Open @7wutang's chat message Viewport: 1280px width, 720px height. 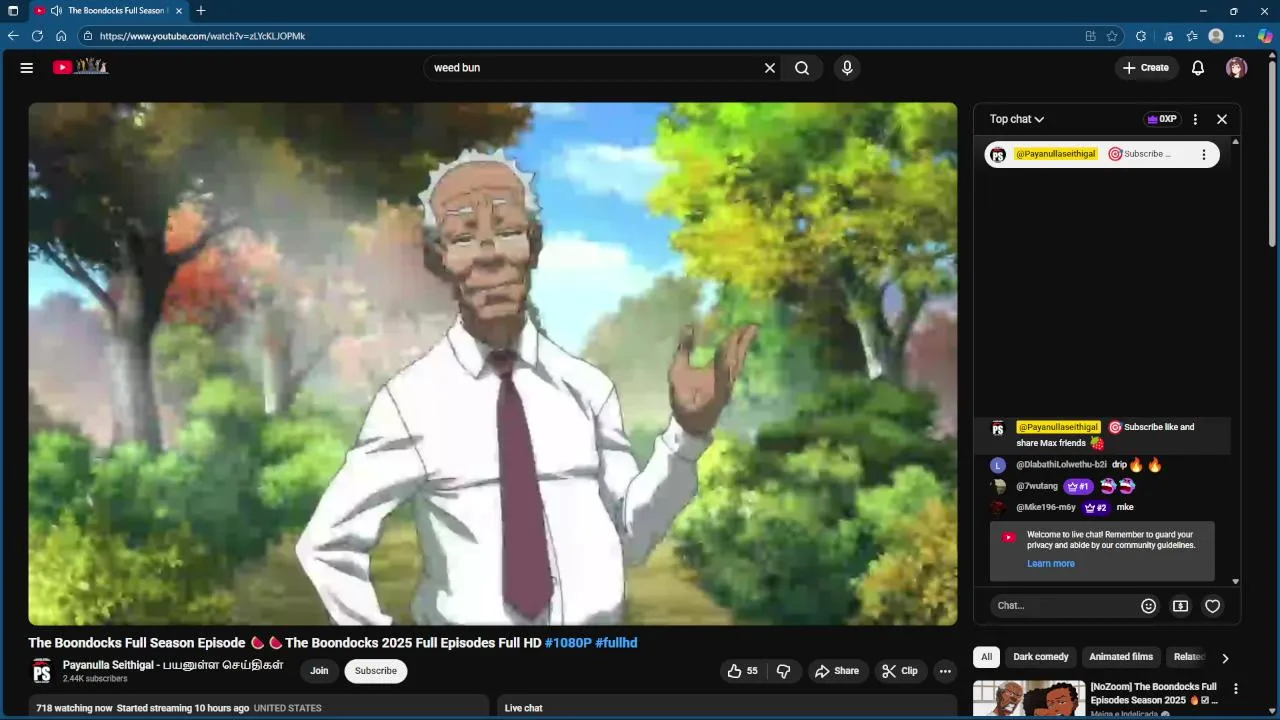pos(1102,486)
